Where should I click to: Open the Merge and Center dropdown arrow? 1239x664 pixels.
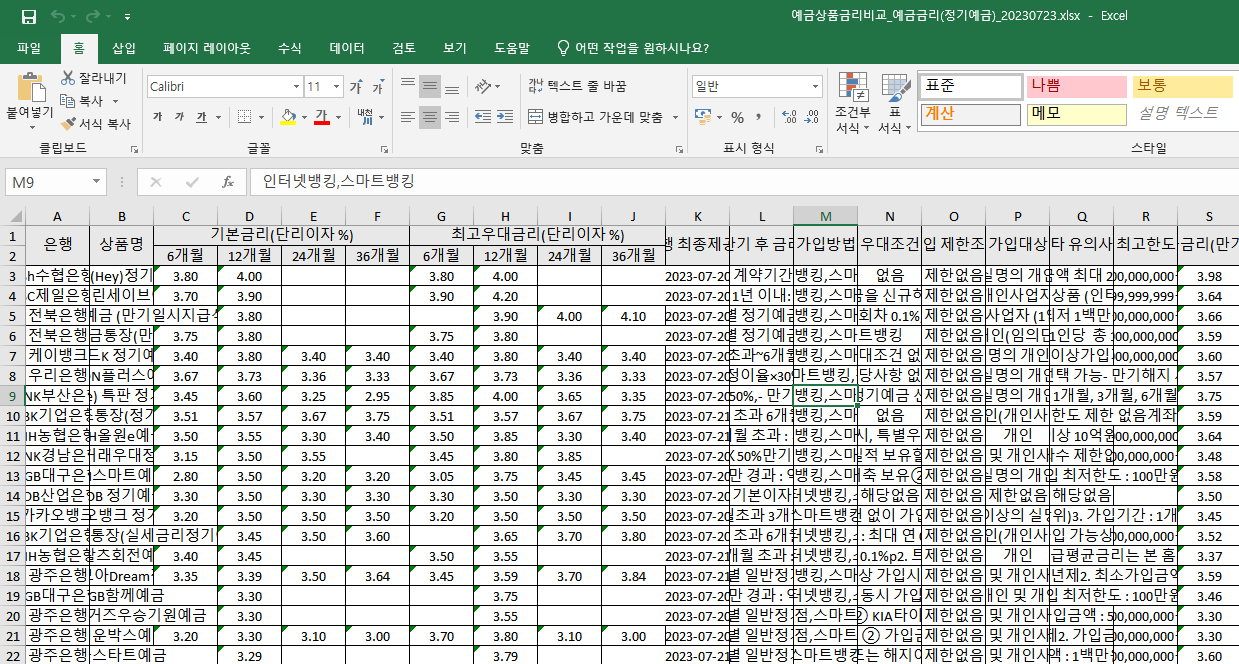[x=674, y=117]
